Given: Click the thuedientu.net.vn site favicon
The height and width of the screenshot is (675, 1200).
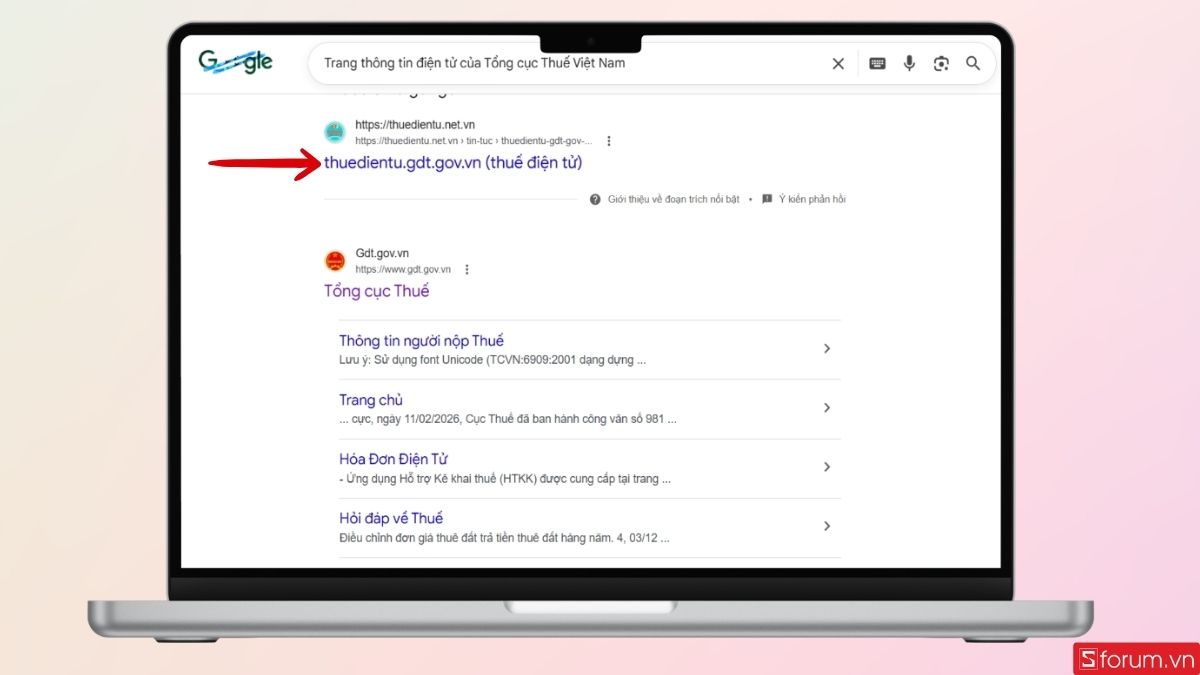Looking at the screenshot, I should 335,132.
